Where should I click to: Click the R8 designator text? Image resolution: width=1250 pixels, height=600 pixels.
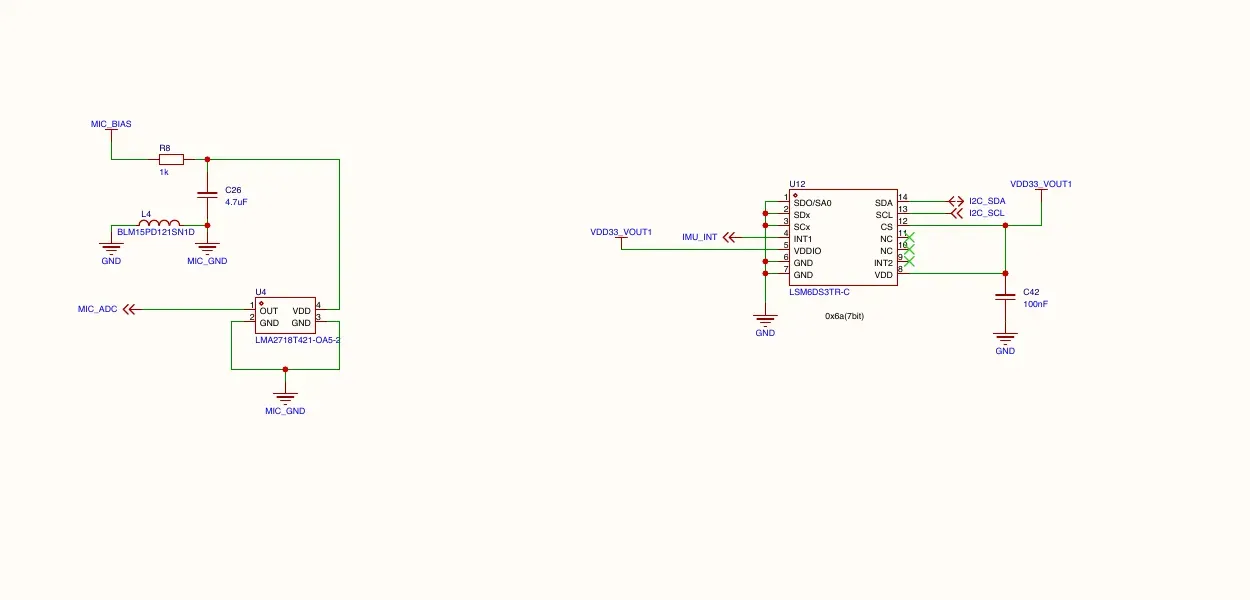click(165, 147)
